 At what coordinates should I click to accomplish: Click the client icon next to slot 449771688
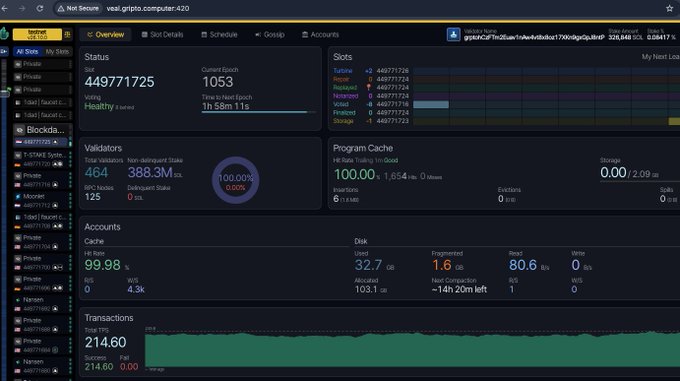[x=55, y=329]
